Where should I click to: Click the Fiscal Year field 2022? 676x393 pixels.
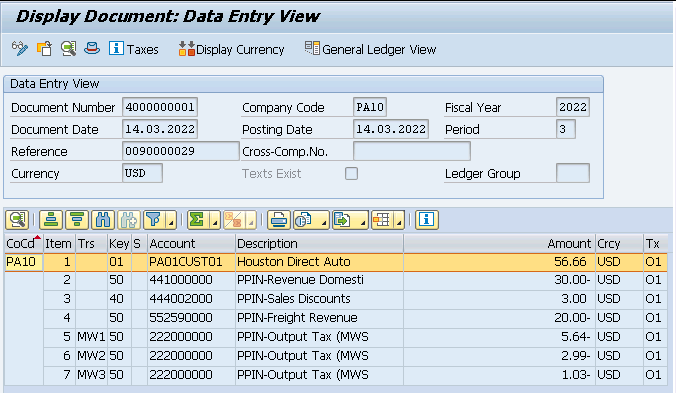[573, 107]
